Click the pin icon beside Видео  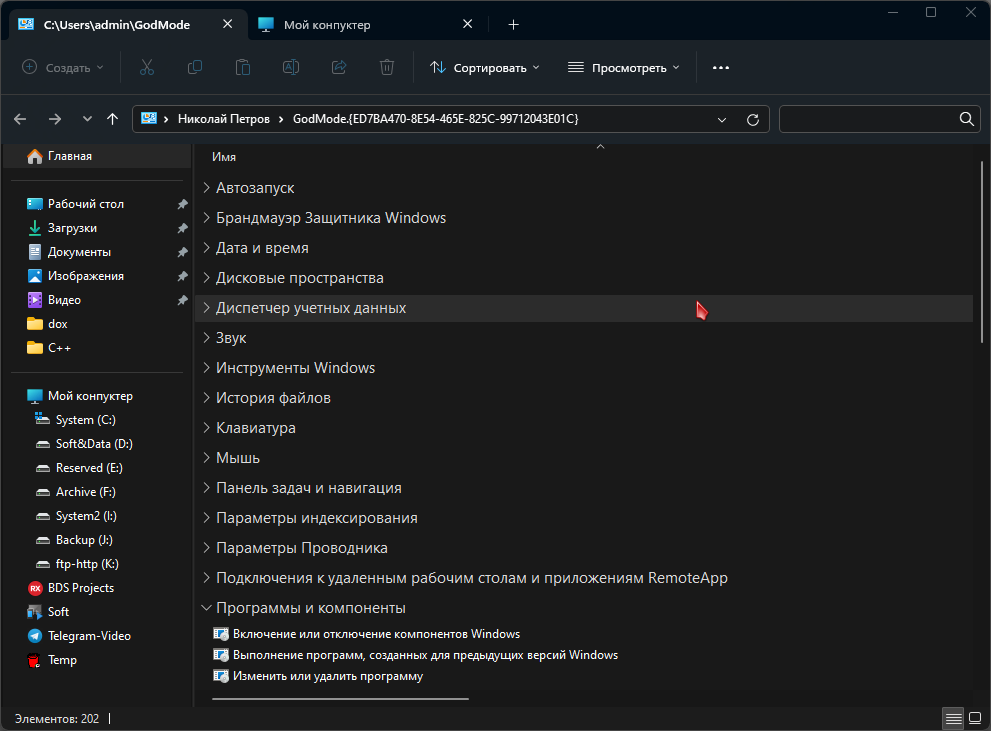pyautogui.click(x=182, y=300)
